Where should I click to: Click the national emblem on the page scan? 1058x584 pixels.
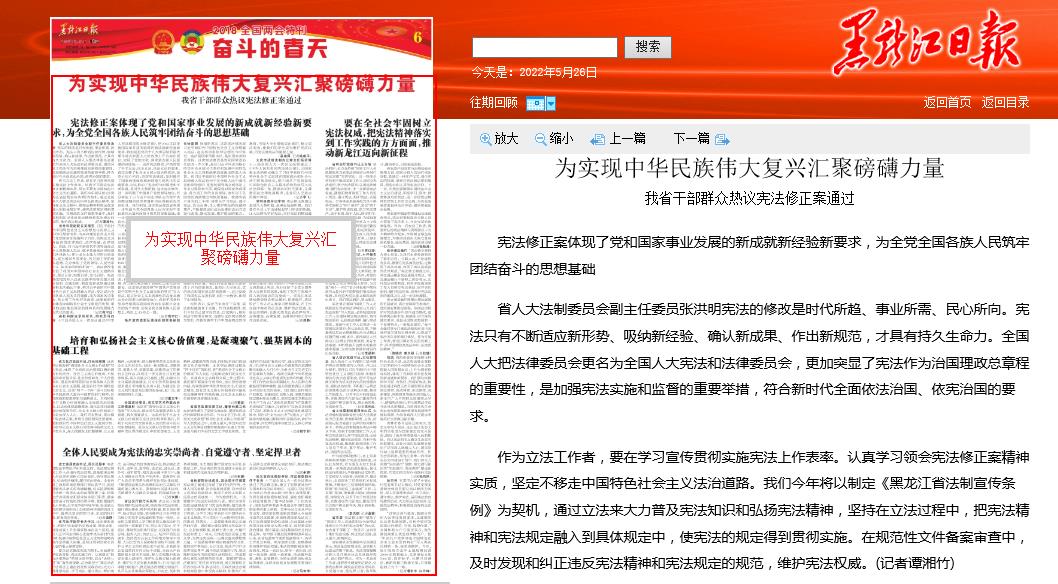[x=161, y=44]
